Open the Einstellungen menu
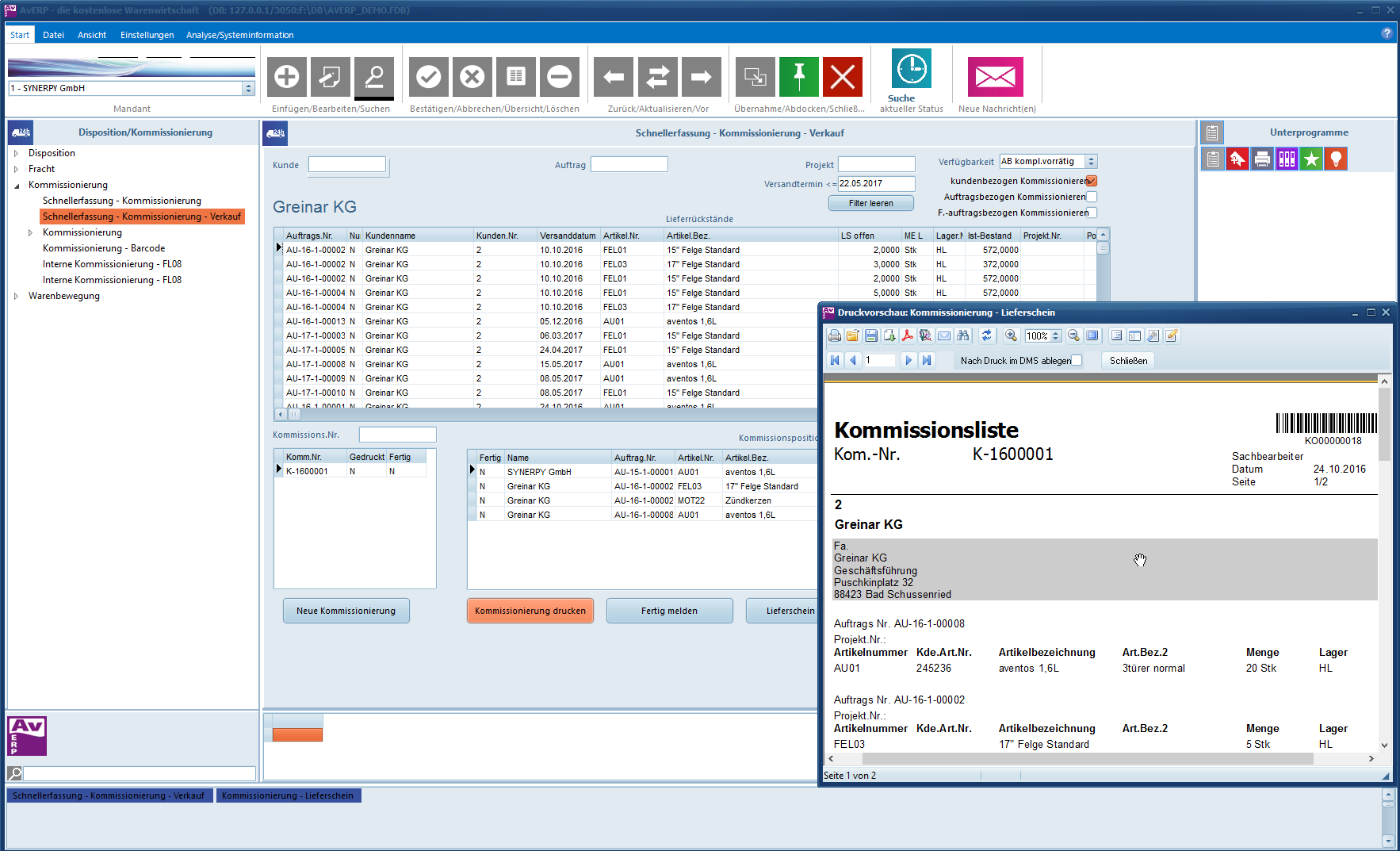The image size is (1400, 851). [147, 35]
